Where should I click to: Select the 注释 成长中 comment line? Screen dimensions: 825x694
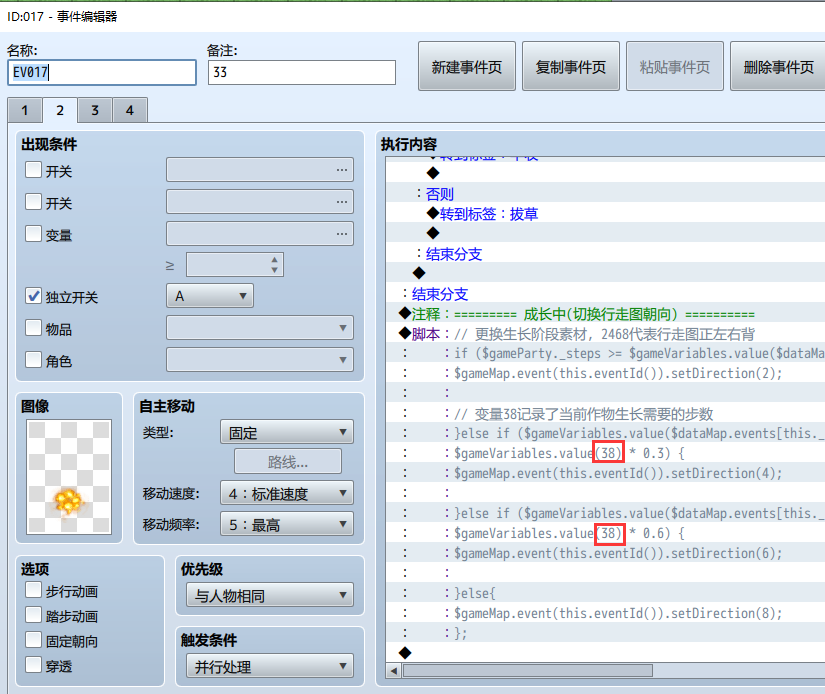[605, 314]
